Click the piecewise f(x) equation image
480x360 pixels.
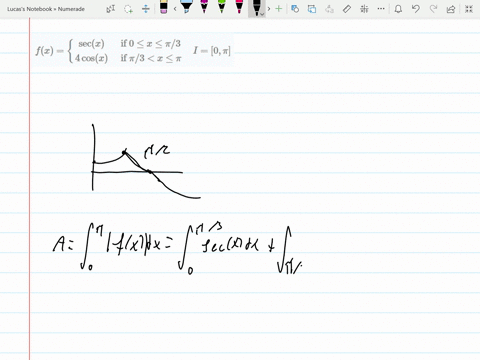tap(133, 50)
